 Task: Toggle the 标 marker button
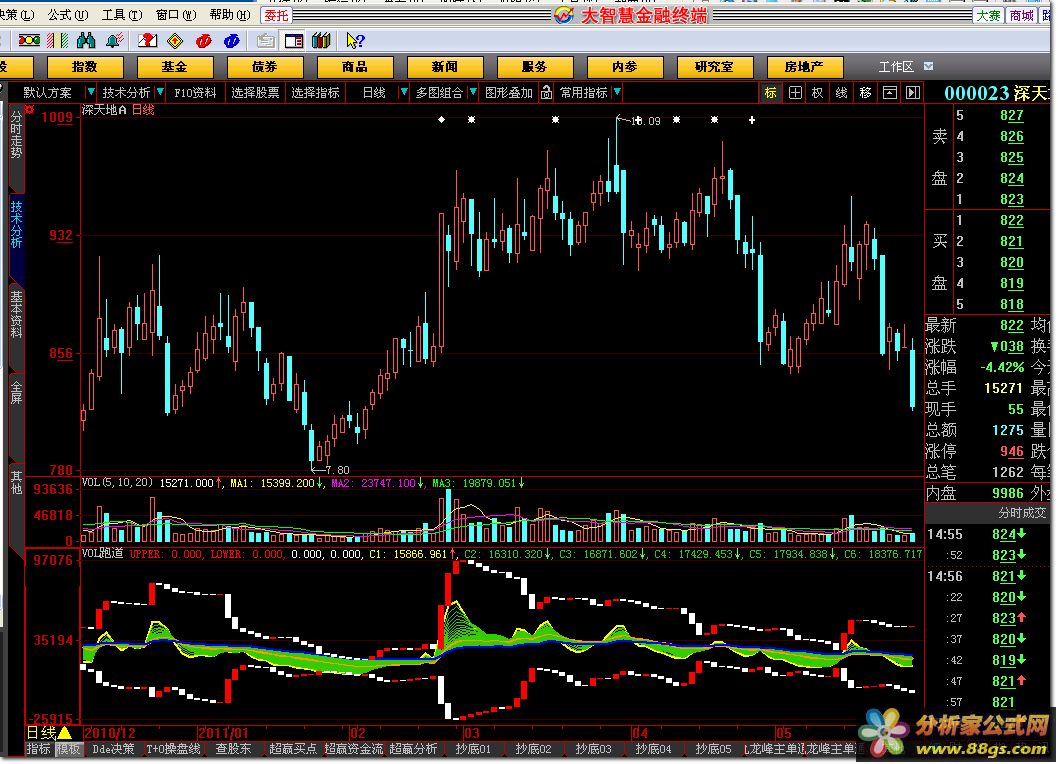pos(771,92)
